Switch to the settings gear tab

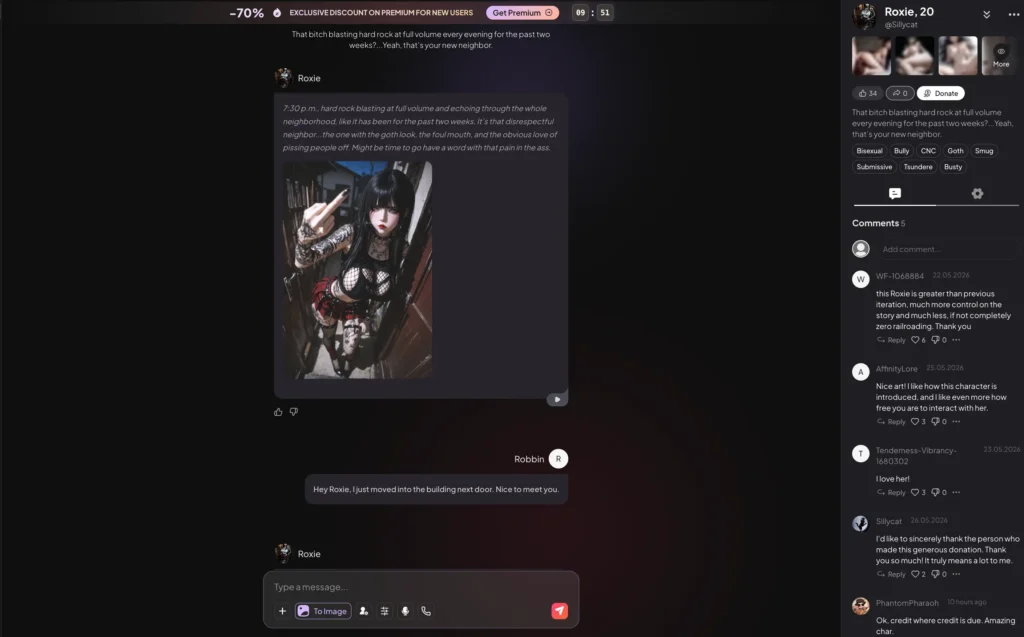pos(977,193)
